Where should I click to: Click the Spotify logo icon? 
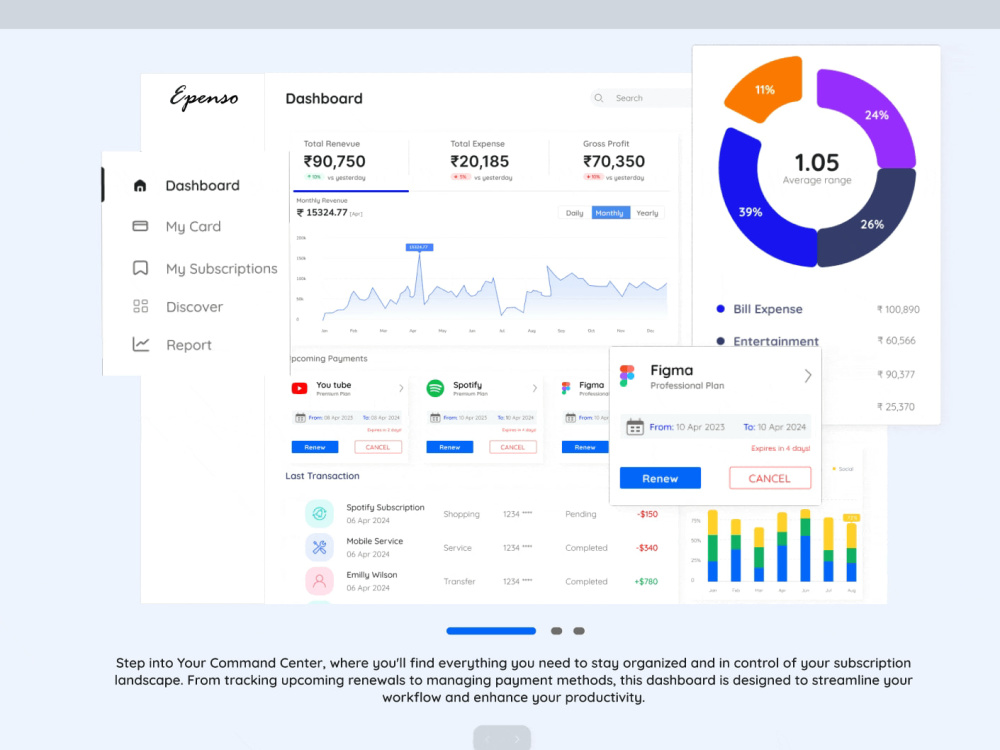(435, 388)
